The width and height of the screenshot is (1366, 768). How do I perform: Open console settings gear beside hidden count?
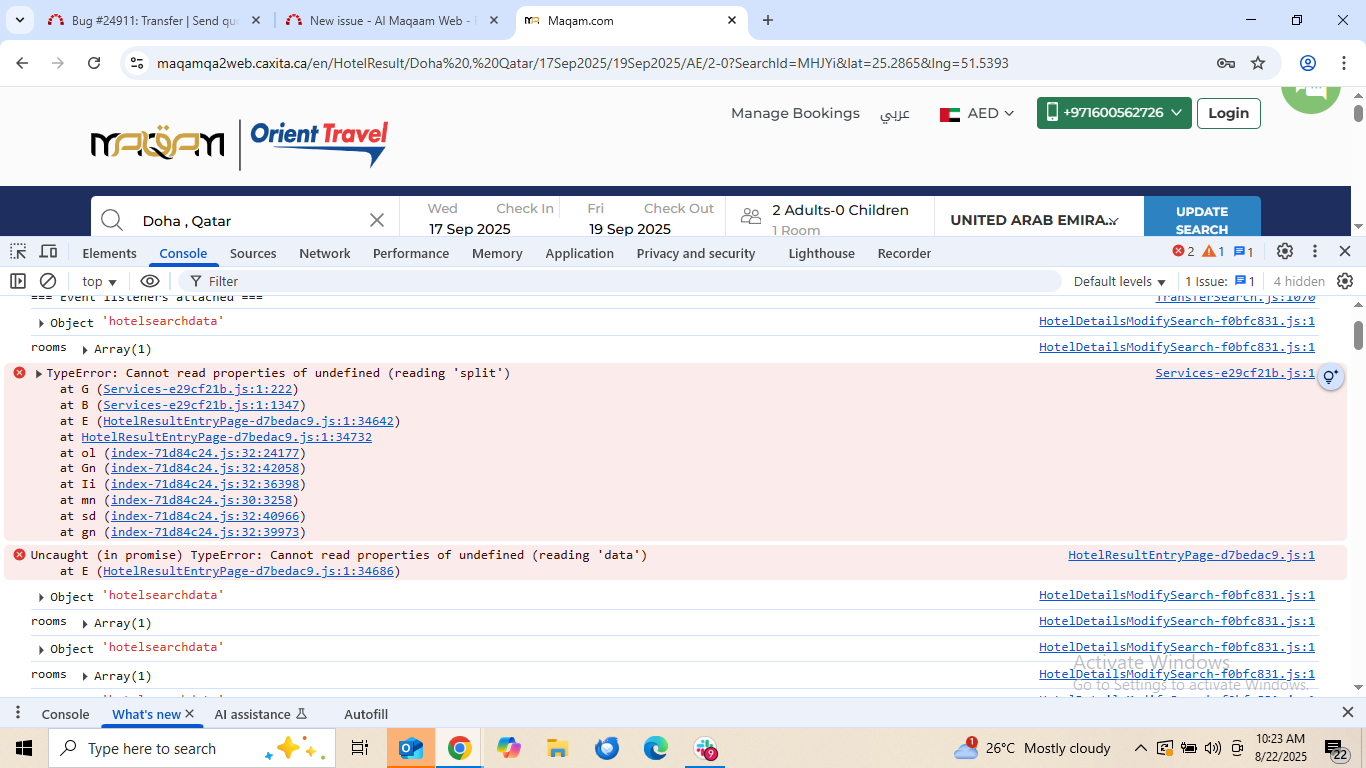coord(1345,281)
